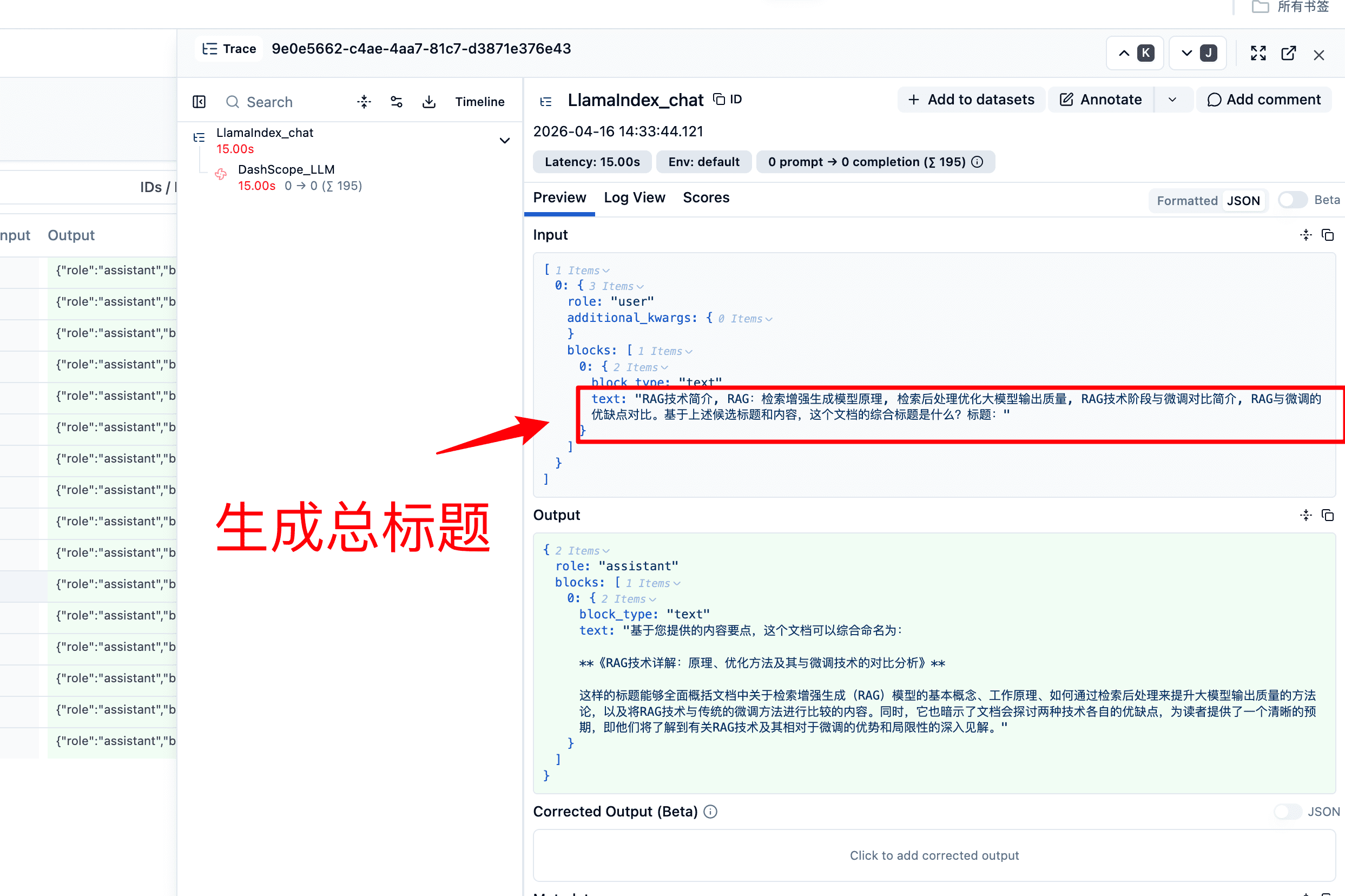
Task: Open the Annotate dropdown arrow
Action: coord(1172,100)
